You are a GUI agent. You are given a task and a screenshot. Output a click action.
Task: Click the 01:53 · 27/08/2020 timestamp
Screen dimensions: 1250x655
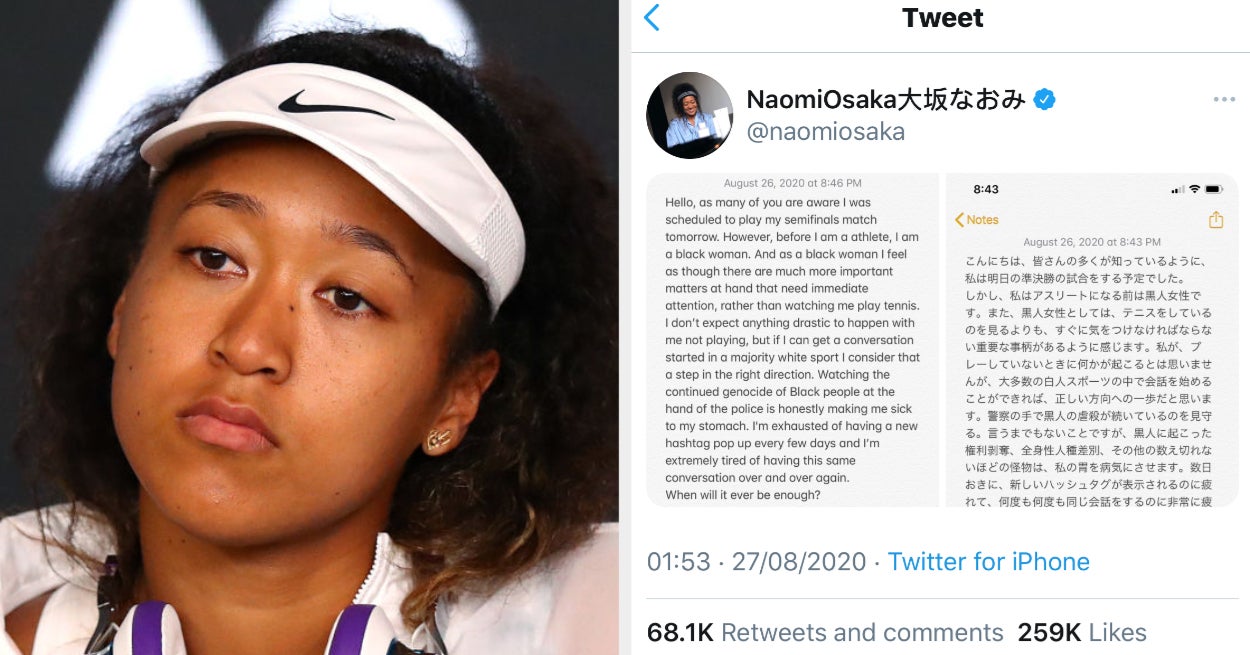coord(756,562)
